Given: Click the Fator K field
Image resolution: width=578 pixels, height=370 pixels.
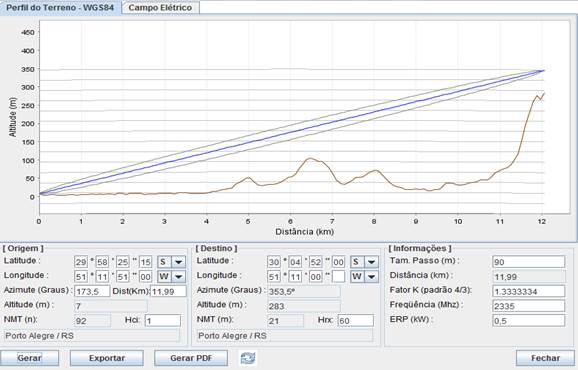Looking at the screenshot, I should 529,291.
